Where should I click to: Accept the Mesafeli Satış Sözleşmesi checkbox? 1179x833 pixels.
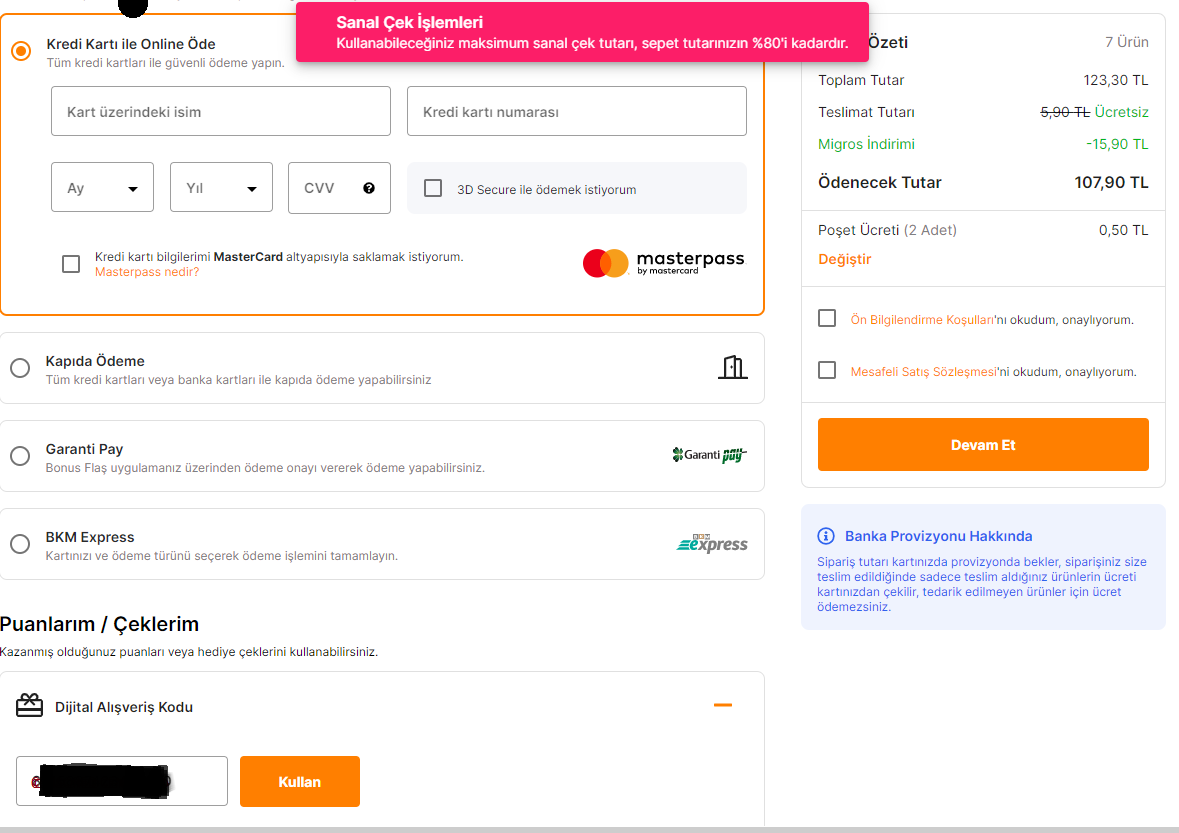tap(827, 370)
